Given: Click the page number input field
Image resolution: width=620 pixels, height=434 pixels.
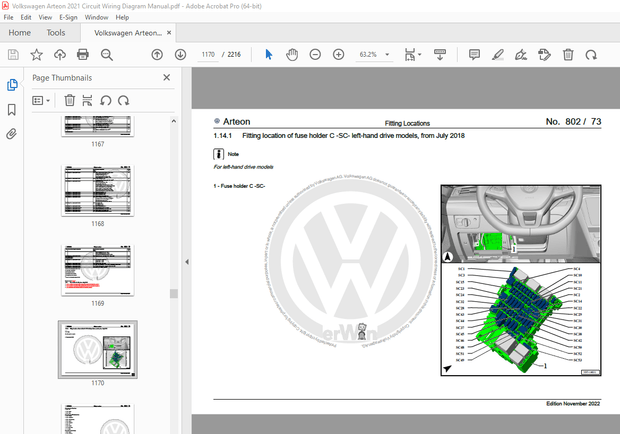Looking at the screenshot, I should tap(208, 55).
